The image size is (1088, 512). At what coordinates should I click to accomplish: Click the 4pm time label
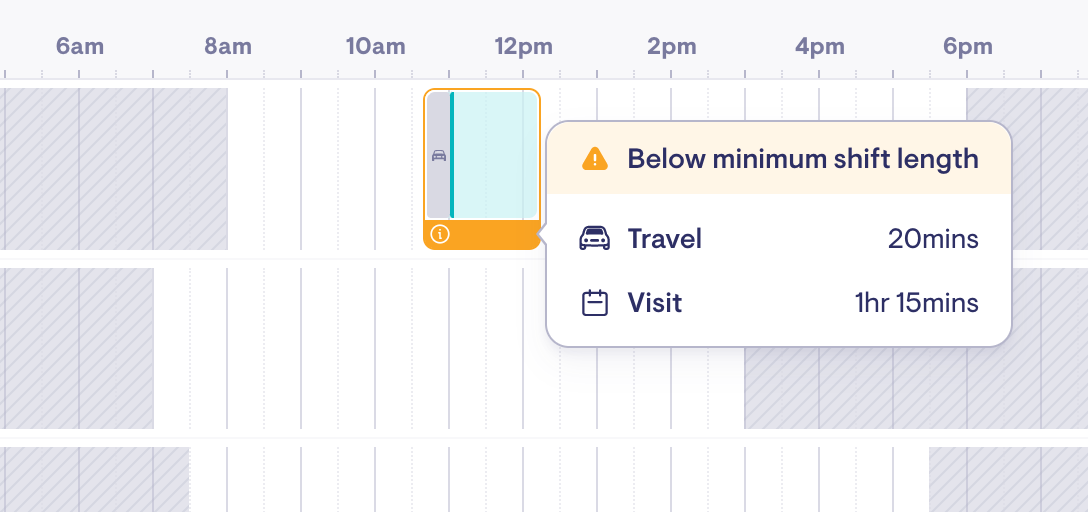click(x=820, y=46)
